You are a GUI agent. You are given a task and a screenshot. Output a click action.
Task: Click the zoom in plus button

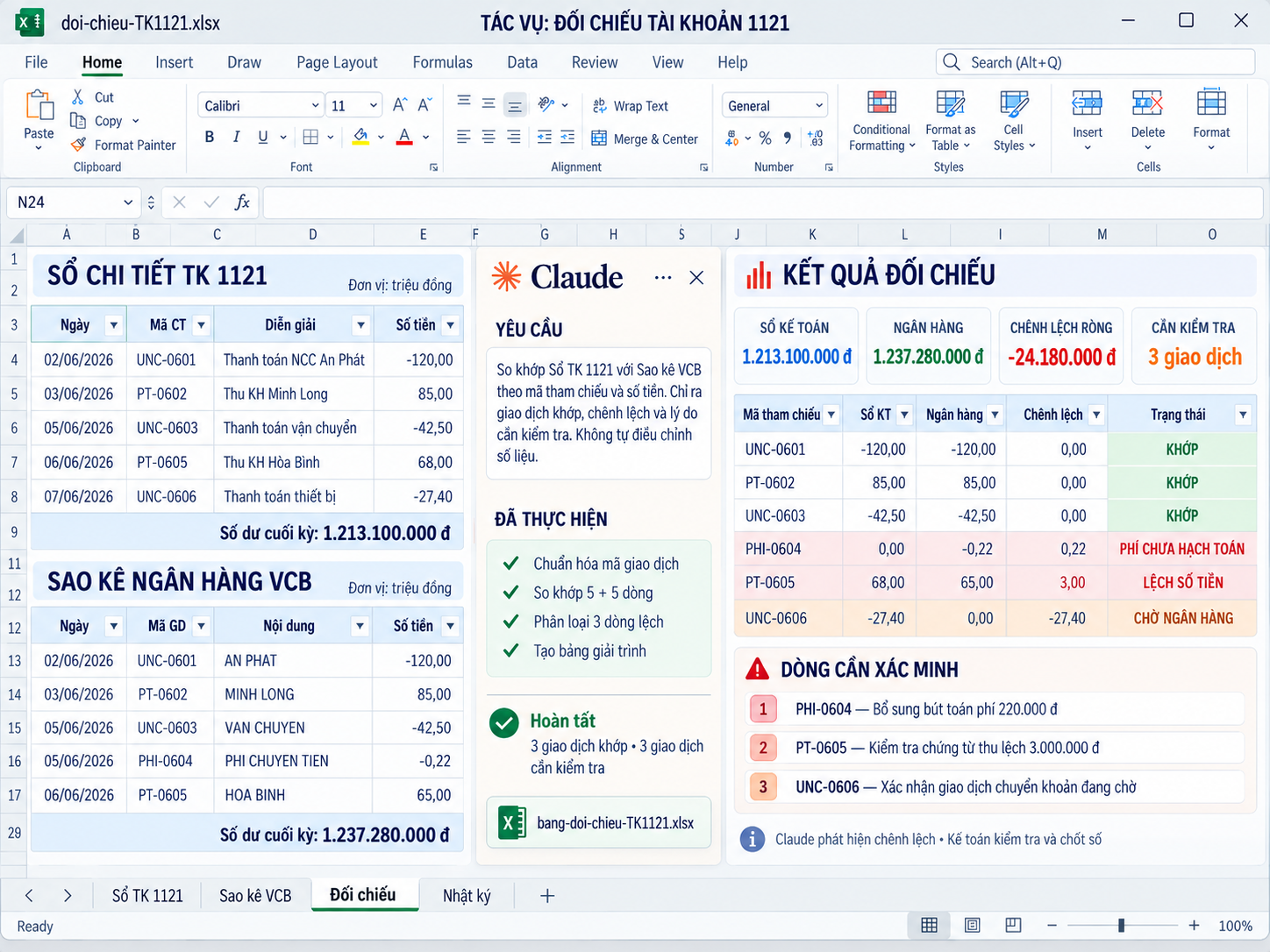tap(1194, 926)
